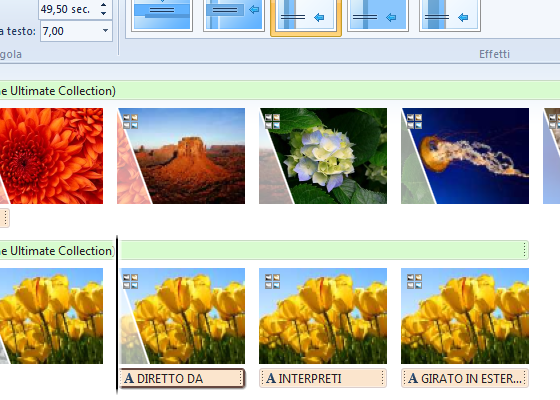Click the upper Ultimate Collection music track

(x=280, y=91)
